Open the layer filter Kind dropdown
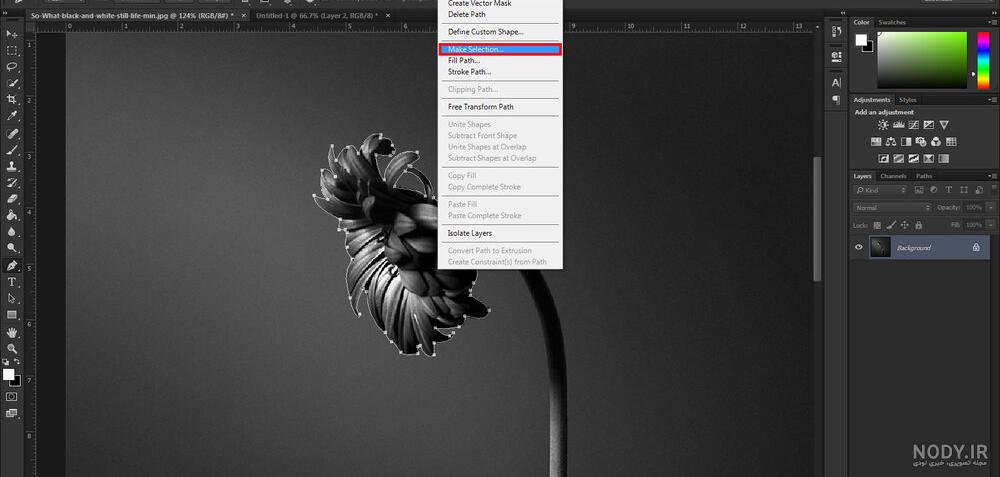1000x477 pixels. (880, 190)
